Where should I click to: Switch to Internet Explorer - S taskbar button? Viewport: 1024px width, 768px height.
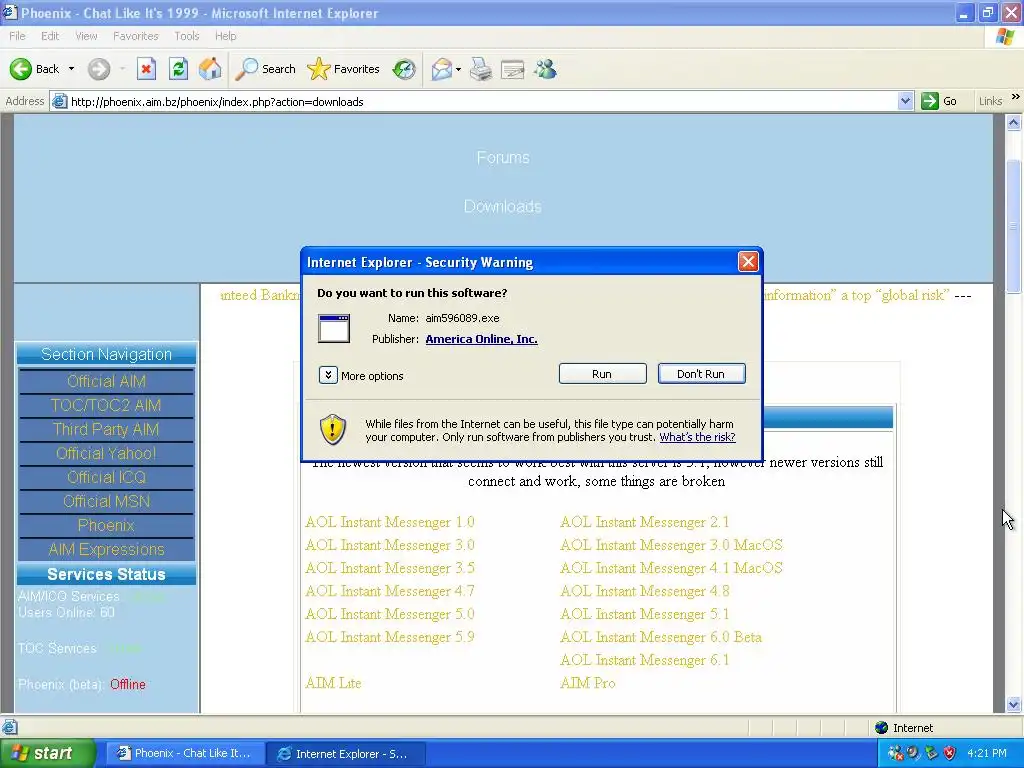coord(346,753)
